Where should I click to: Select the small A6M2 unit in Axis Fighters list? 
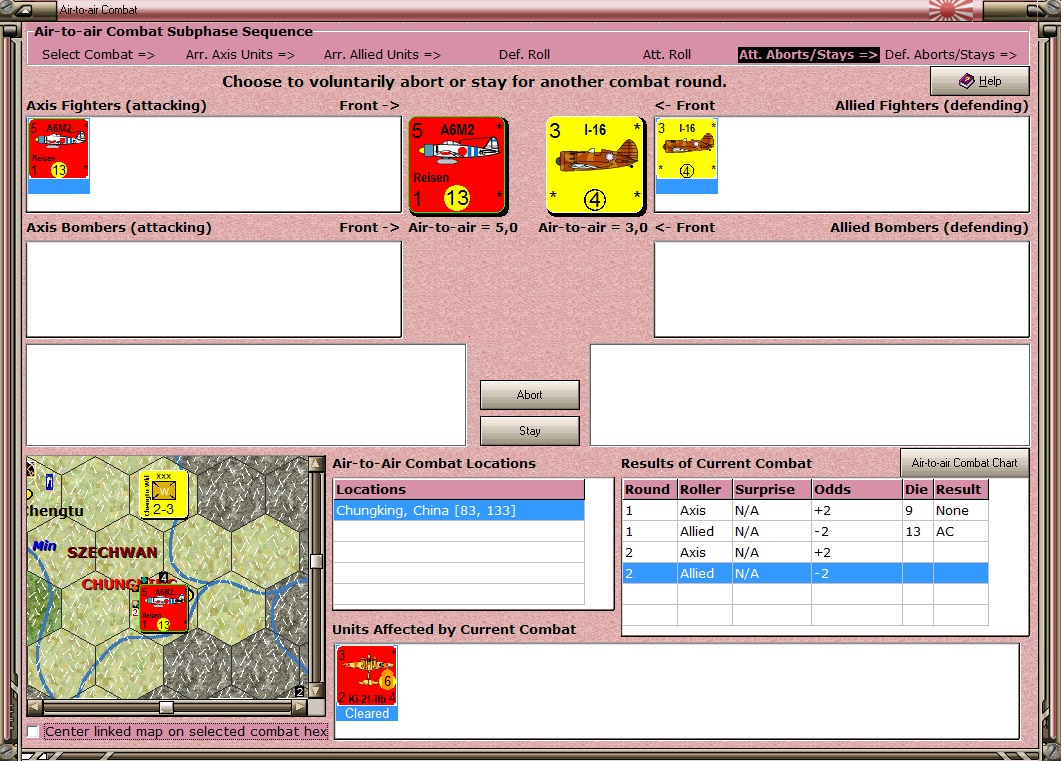pos(59,156)
